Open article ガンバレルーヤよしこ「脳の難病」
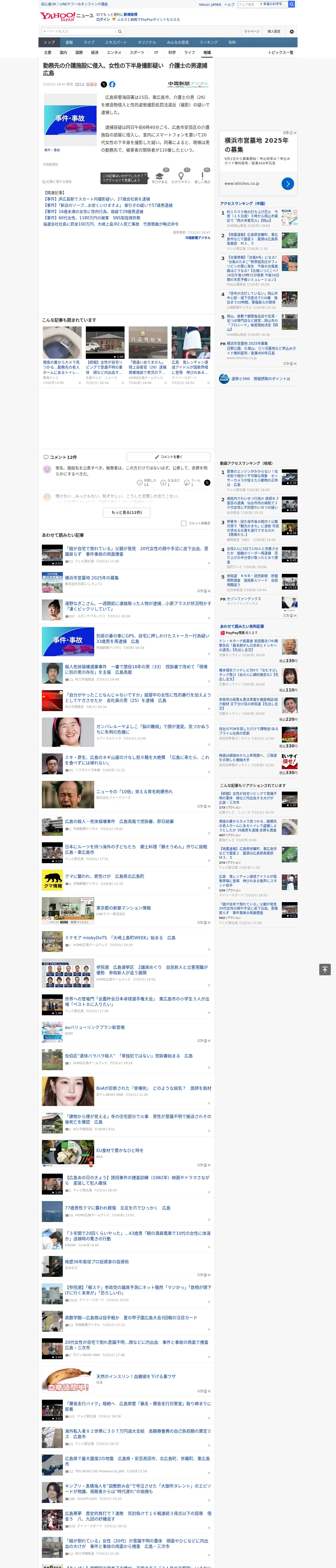 (x=153, y=729)
